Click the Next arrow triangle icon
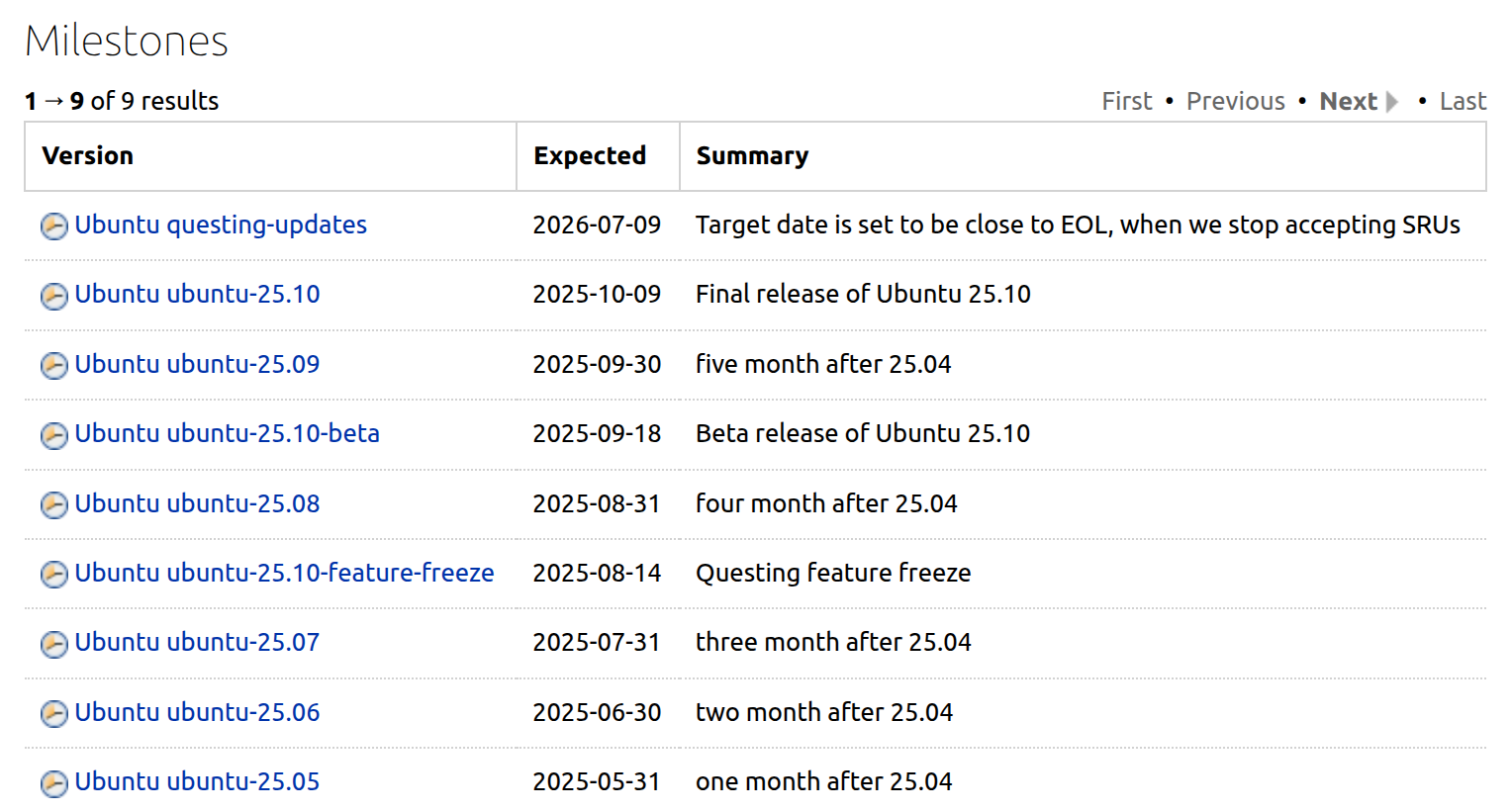 1391,101
